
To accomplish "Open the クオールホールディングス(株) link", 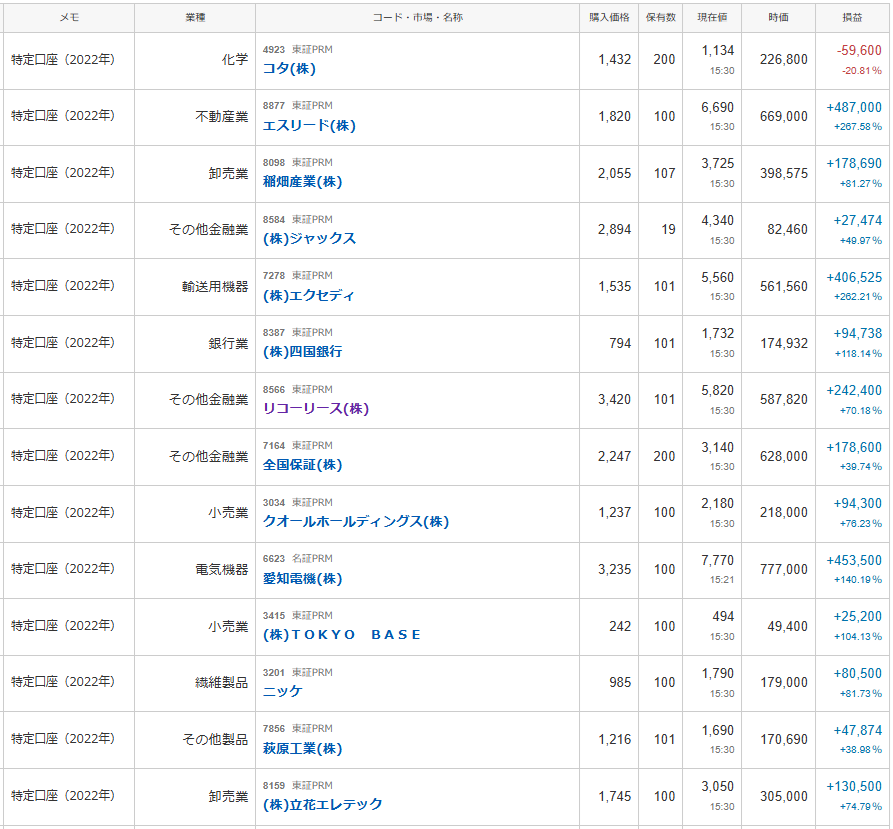I will [355, 522].
